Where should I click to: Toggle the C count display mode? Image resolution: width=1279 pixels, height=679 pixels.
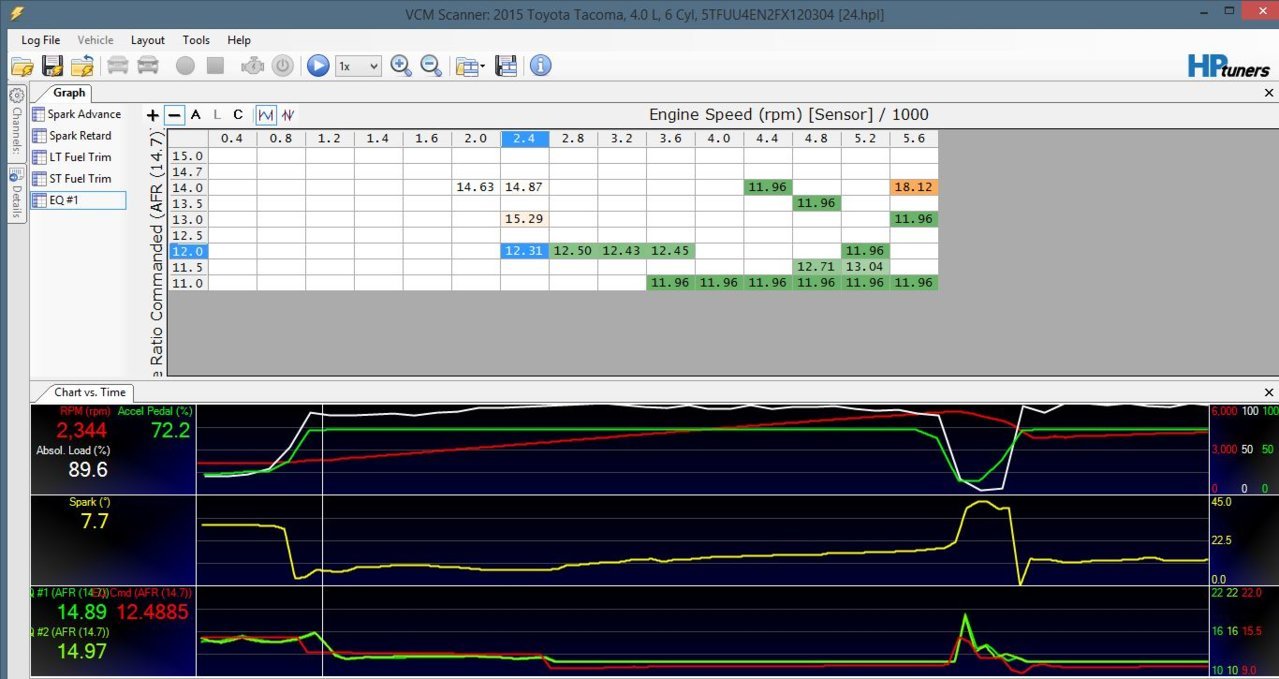(238, 115)
